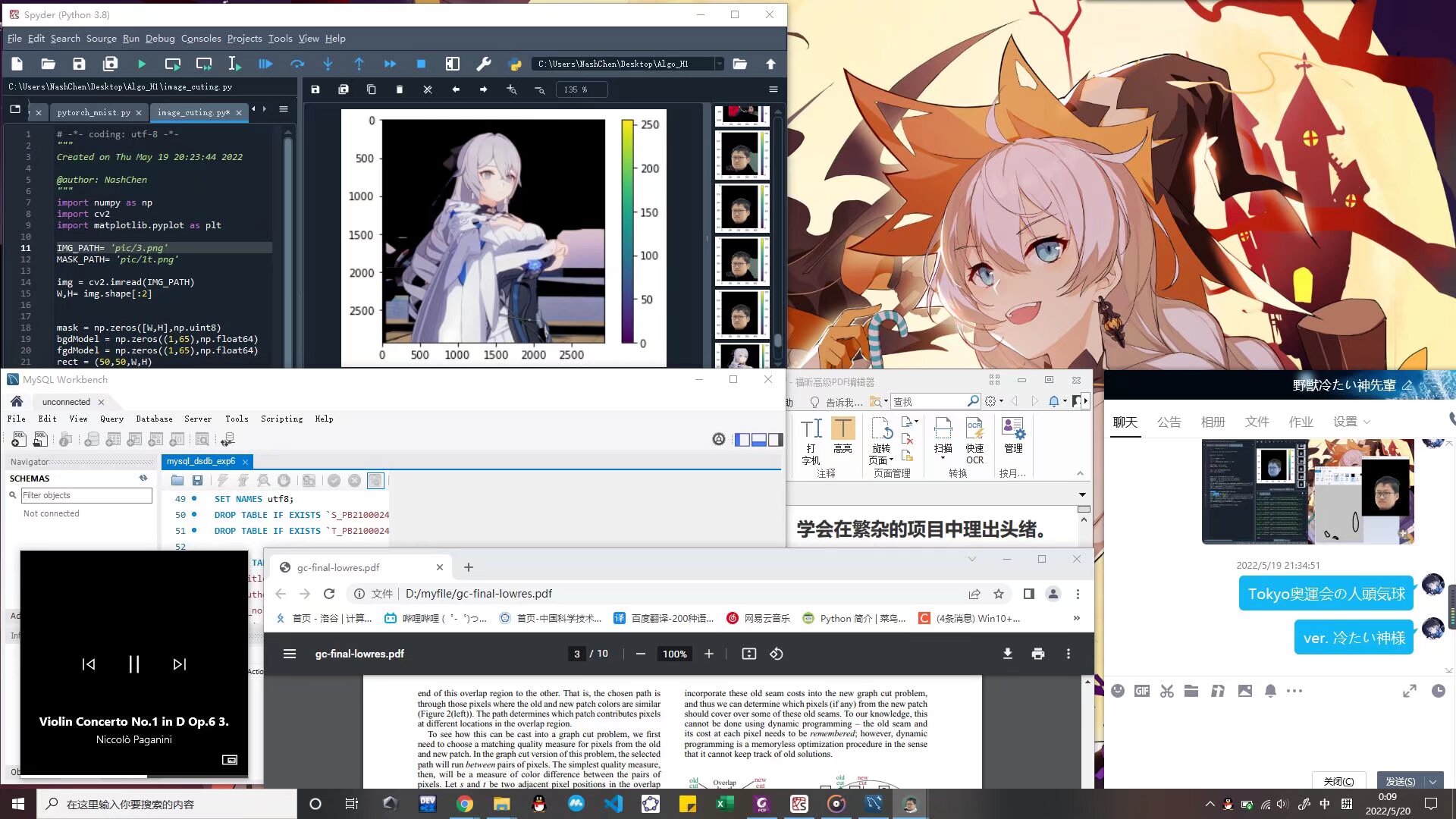The width and height of the screenshot is (1456, 819).
Task: Select the mysql_dsdb_exp6 query tab
Action: tap(201, 461)
